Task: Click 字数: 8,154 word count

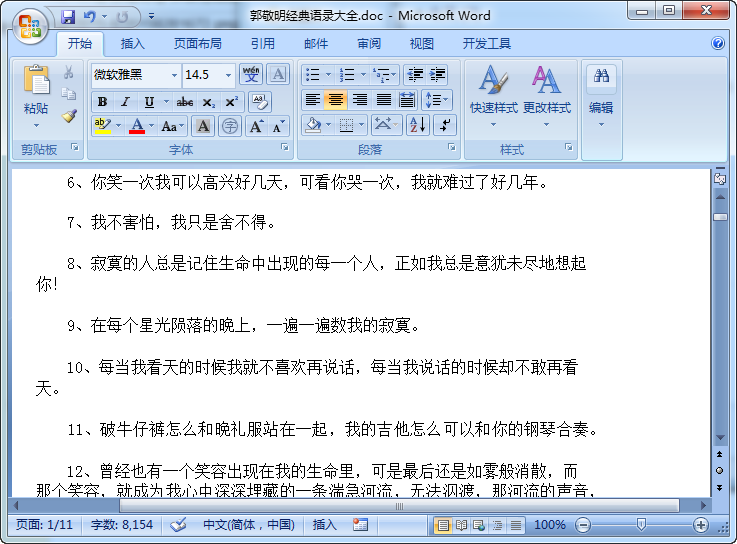Action: point(122,525)
